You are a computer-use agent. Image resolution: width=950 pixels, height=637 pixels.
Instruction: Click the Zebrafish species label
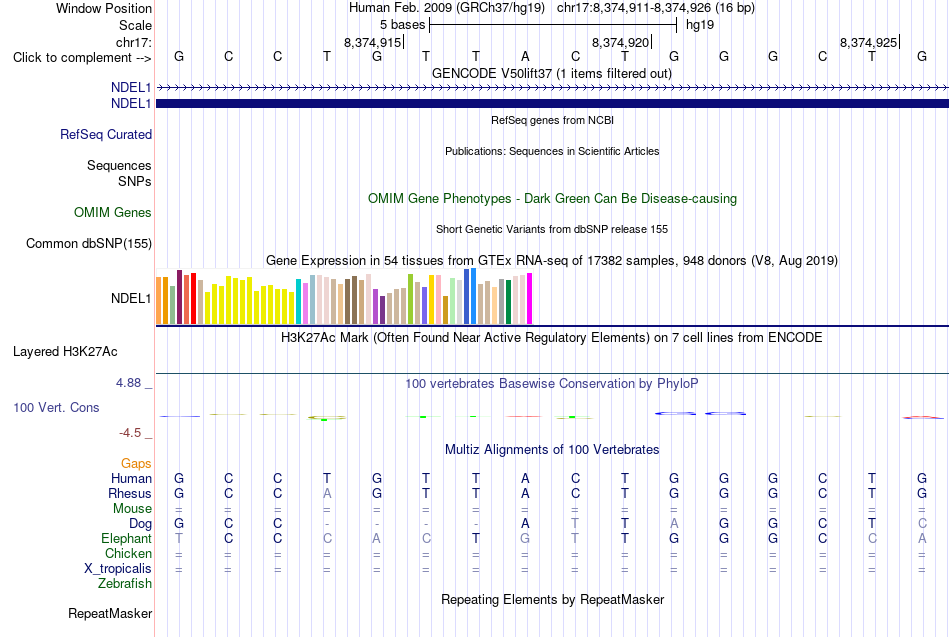click(125, 583)
